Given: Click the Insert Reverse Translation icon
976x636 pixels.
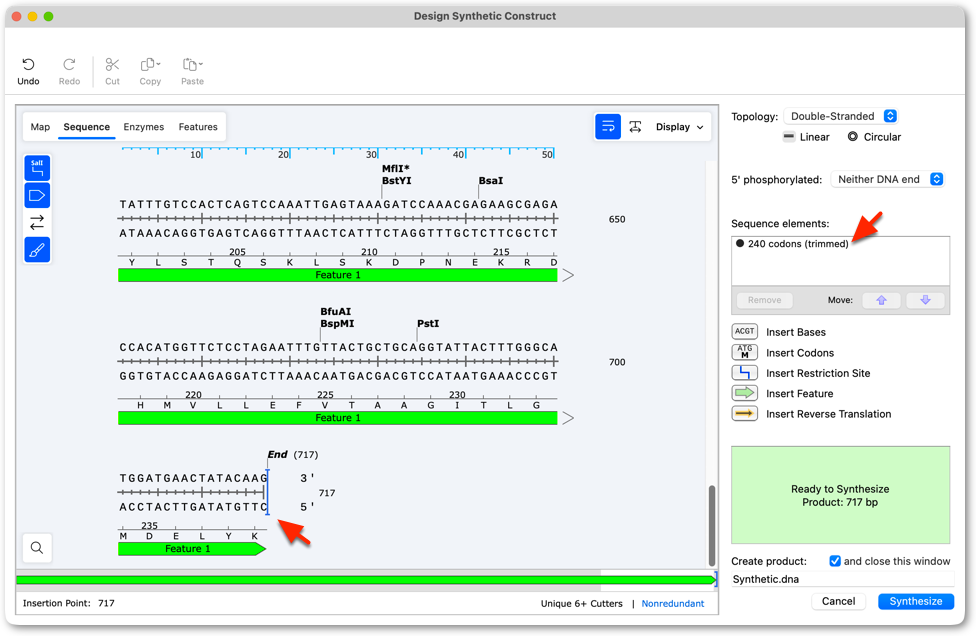Looking at the screenshot, I should tap(744, 414).
